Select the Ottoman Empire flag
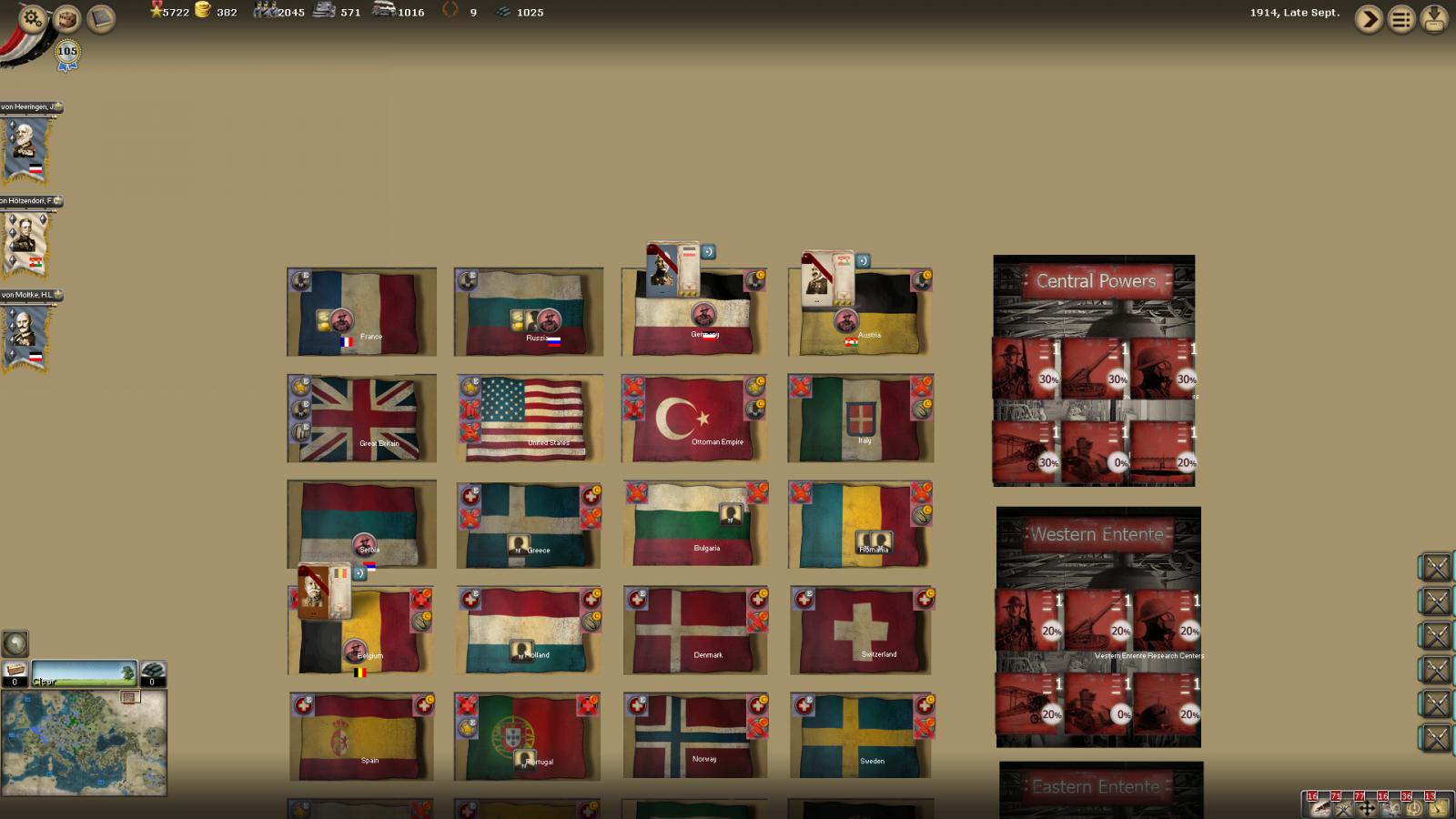The image size is (1456, 819). (695, 419)
